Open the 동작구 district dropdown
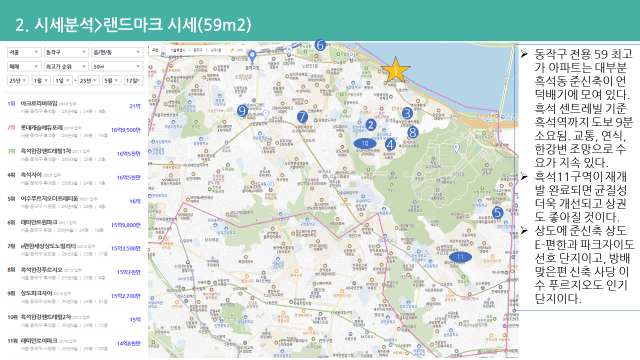Image resolution: width=640 pixels, height=360 pixels. (x=66, y=52)
